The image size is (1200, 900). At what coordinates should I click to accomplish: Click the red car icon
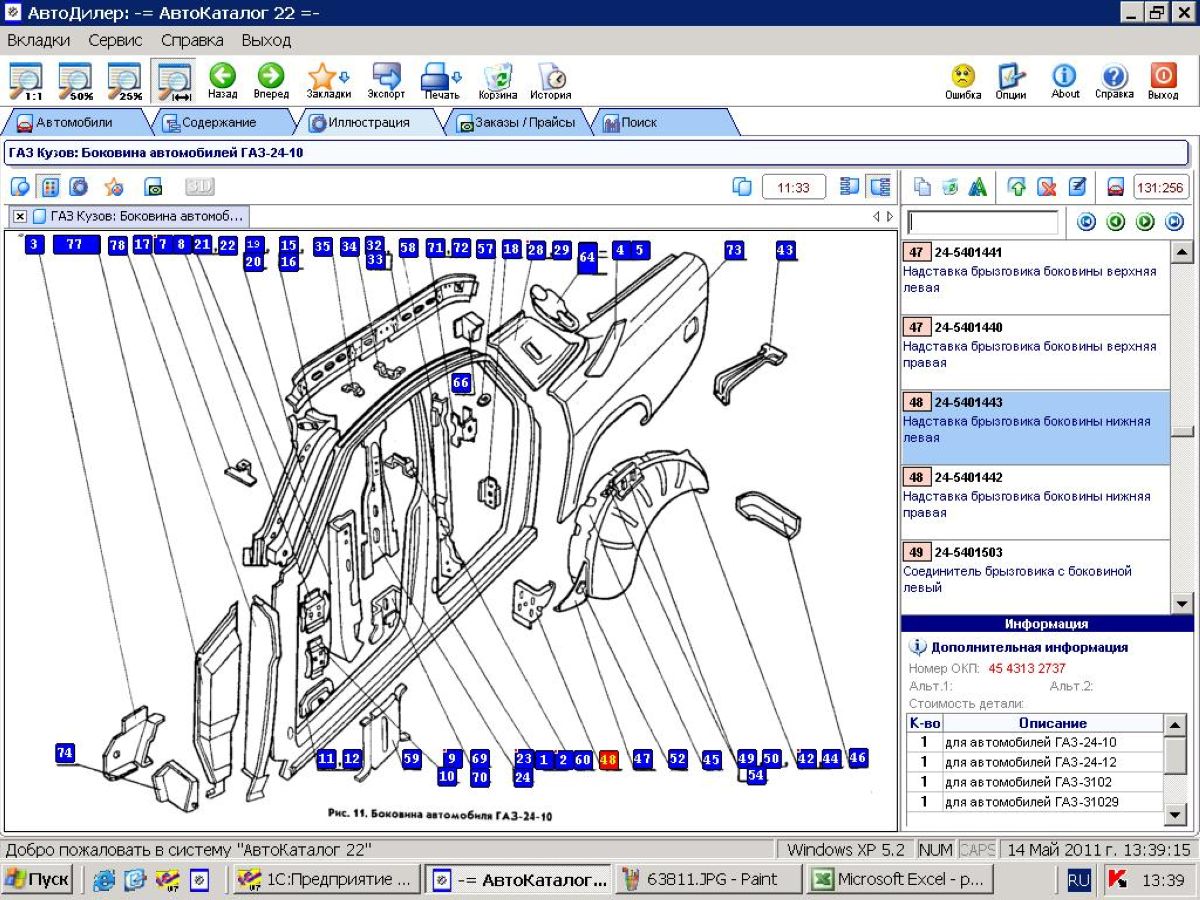point(1115,187)
